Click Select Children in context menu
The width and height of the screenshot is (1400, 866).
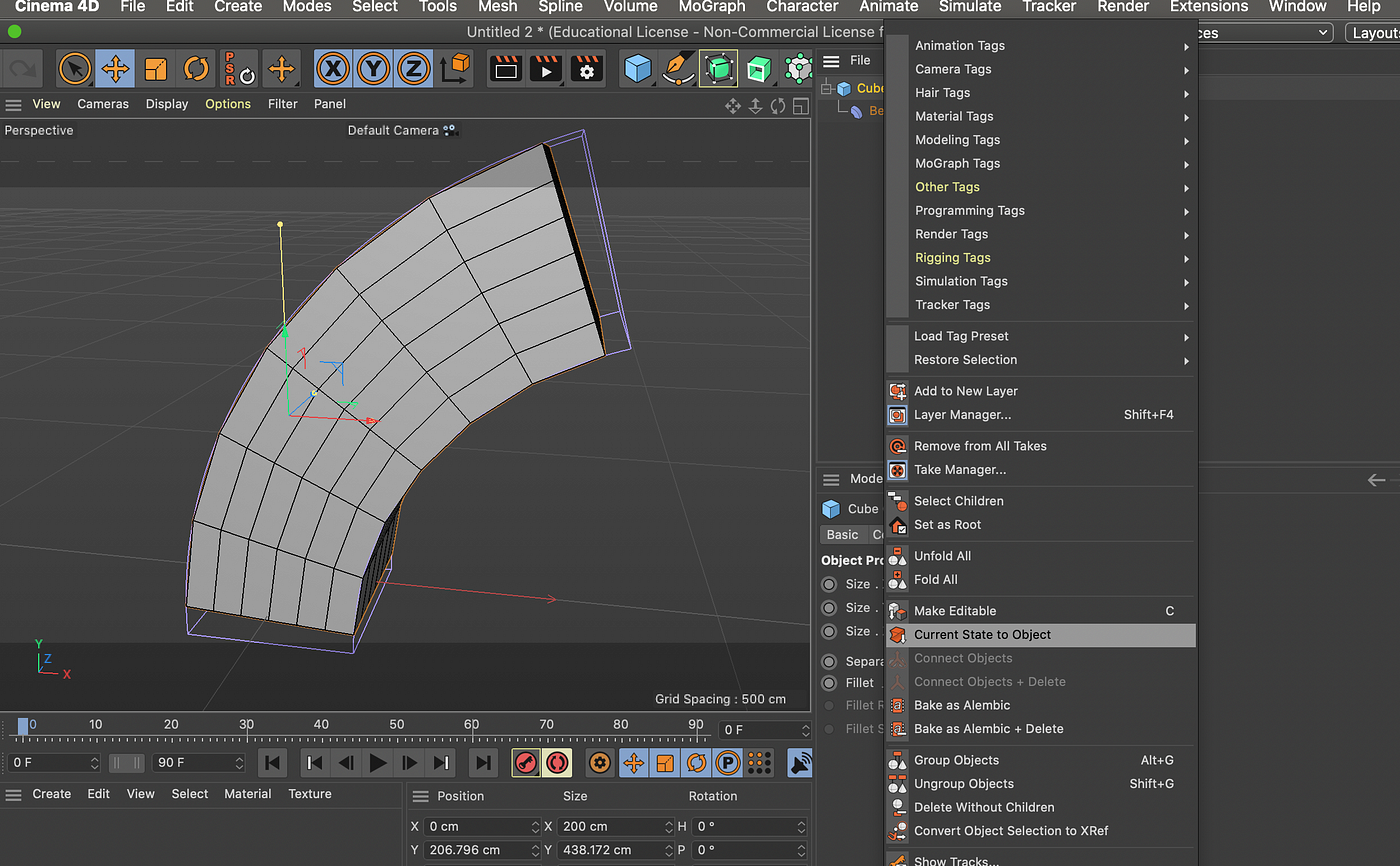1041,502
